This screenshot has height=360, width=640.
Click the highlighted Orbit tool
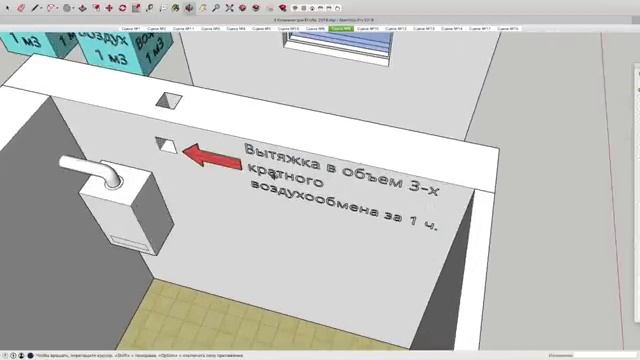[189, 8]
